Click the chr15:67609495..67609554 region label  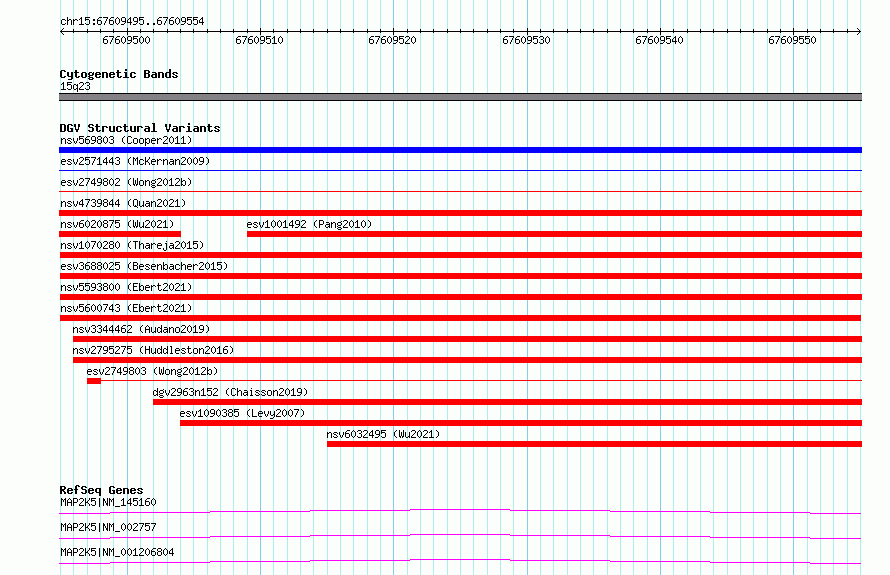(x=132, y=21)
